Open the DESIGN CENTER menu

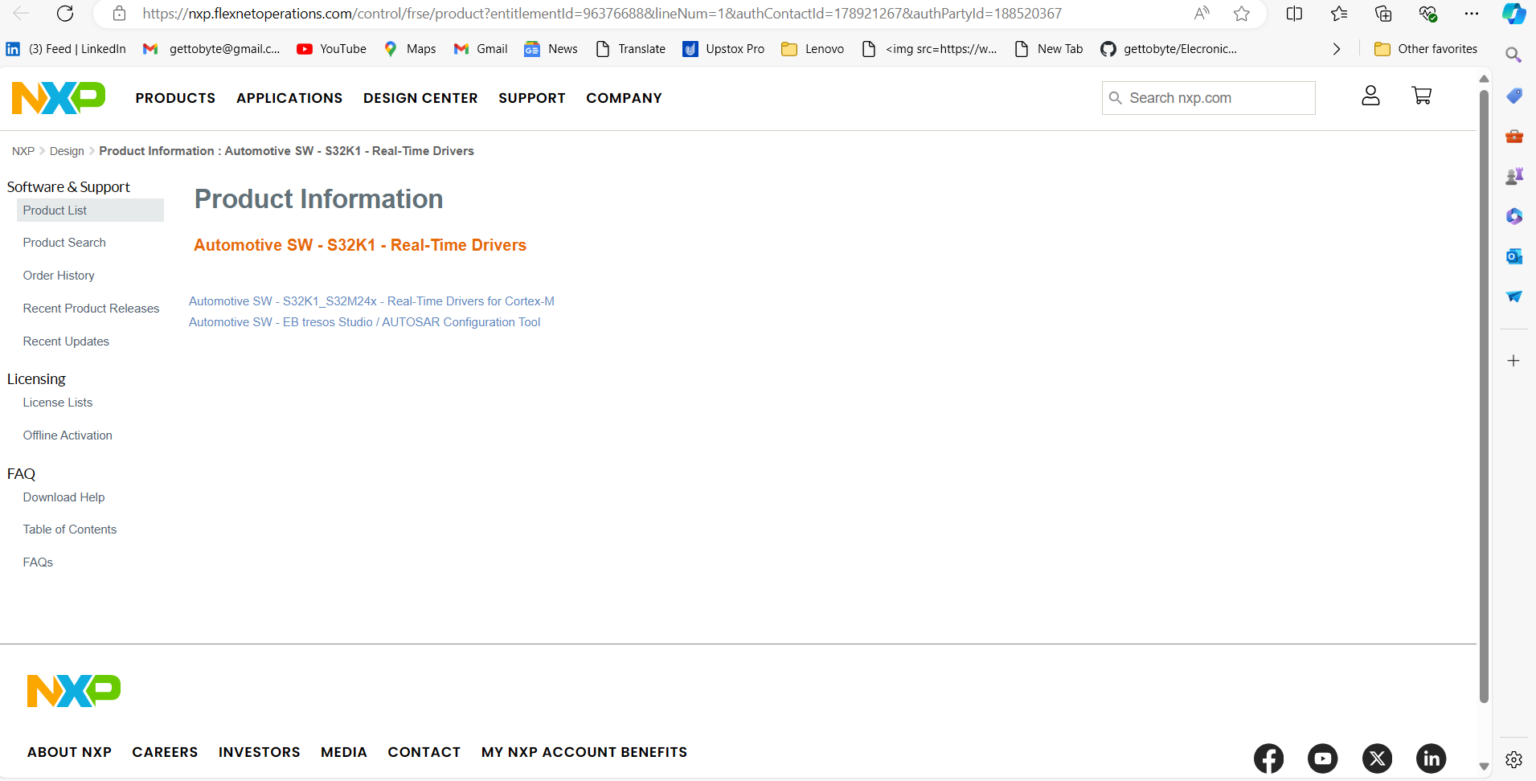(420, 98)
